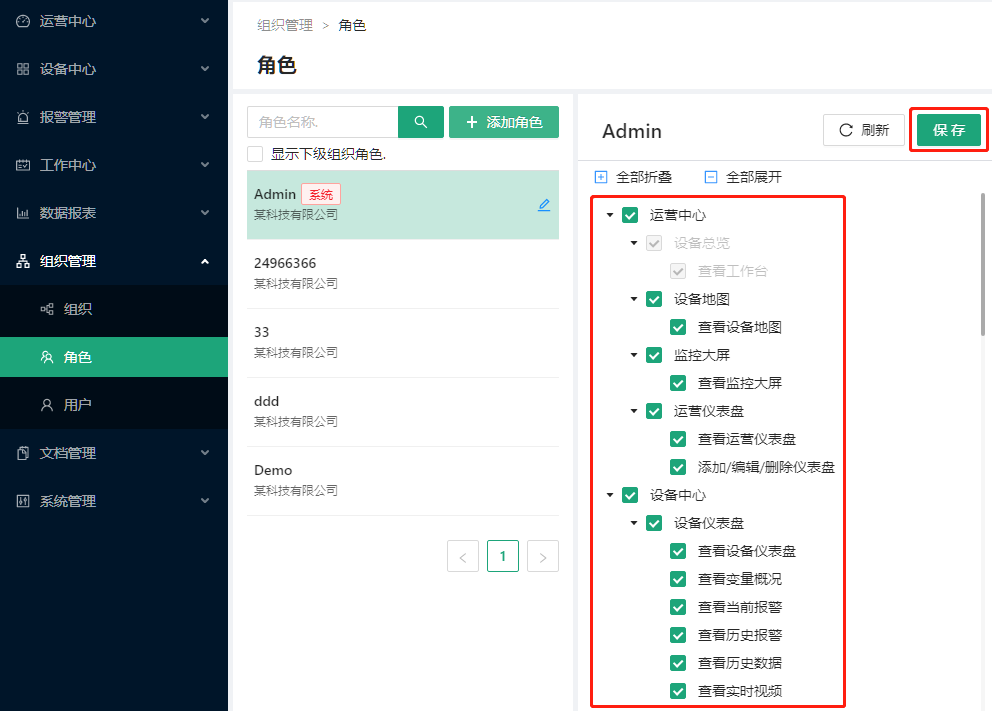This screenshot has height=711, width=992.
Task: Click the 全部折叠 collapse-all icon
Action: (601, 177)
